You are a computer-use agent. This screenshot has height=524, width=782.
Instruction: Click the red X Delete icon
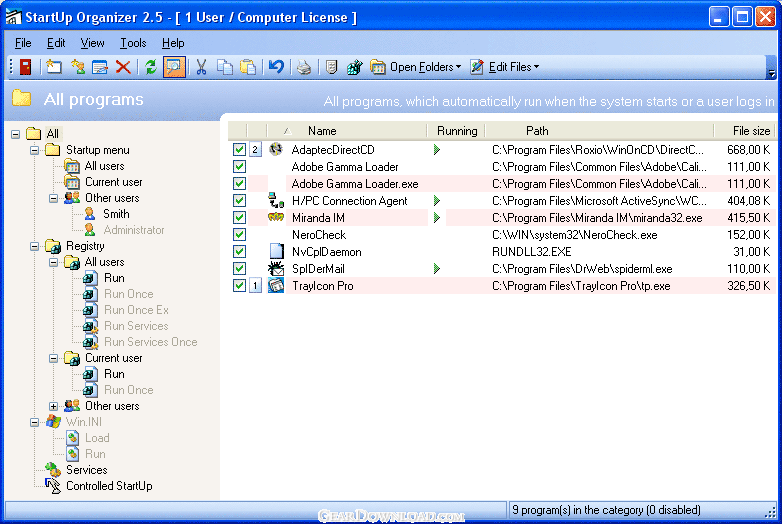click(123, 67)
